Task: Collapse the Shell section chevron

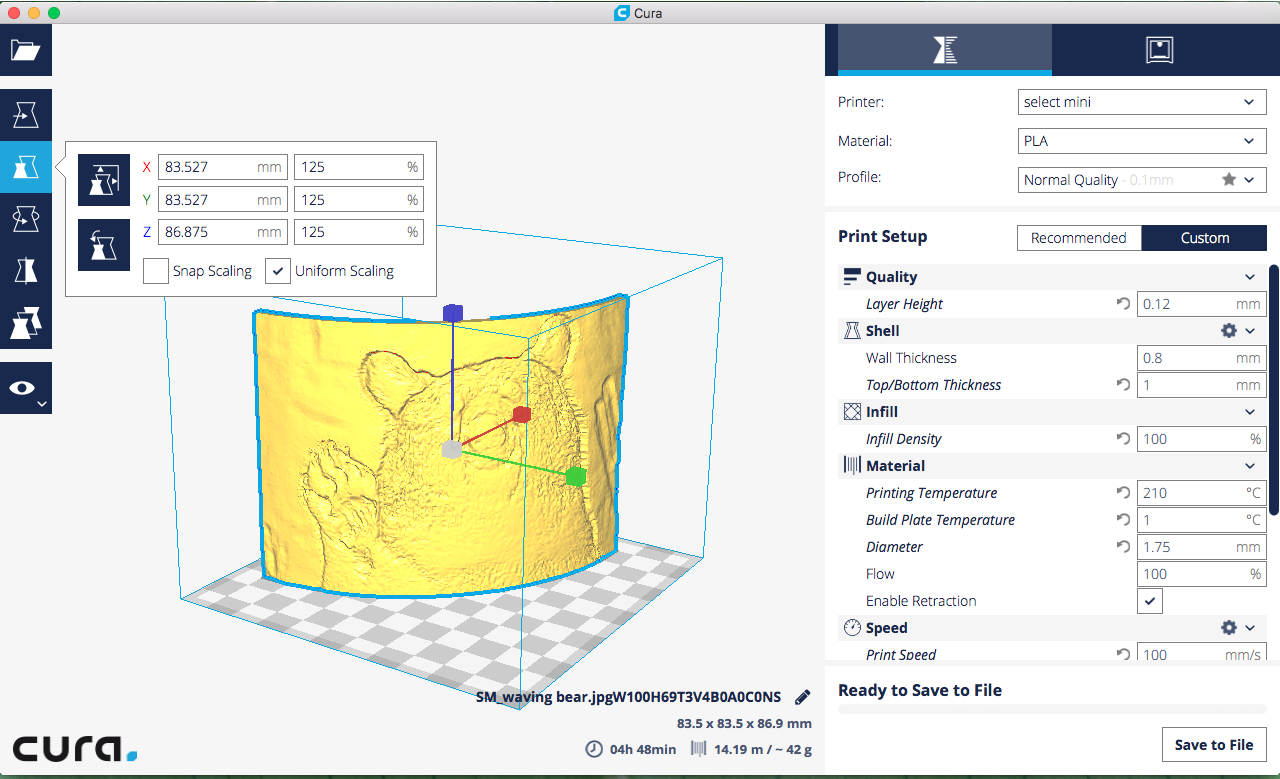Action: point(1250,331)
